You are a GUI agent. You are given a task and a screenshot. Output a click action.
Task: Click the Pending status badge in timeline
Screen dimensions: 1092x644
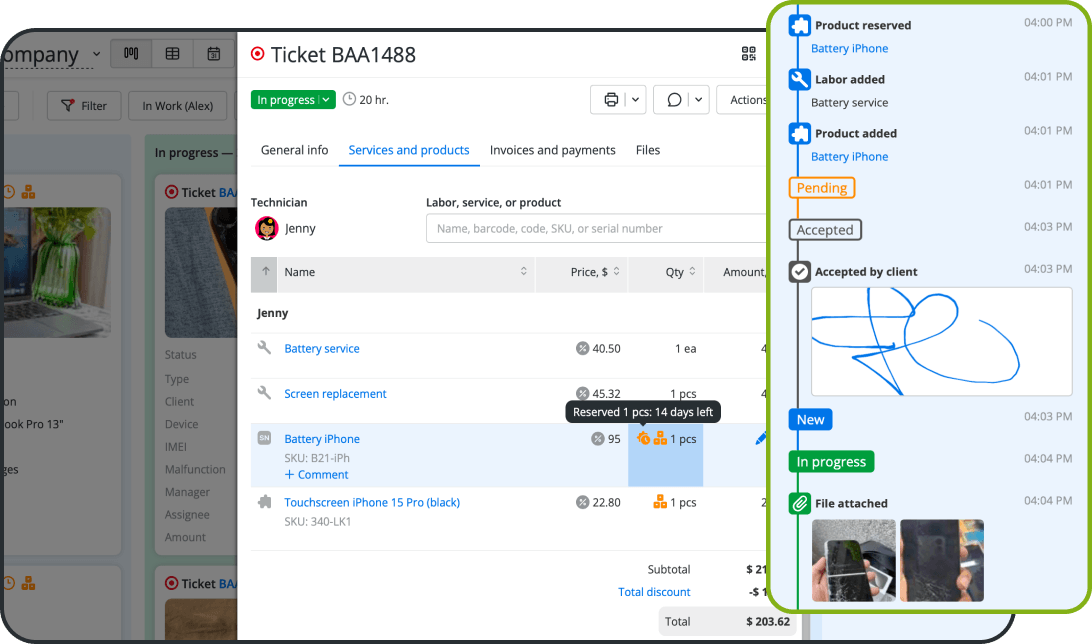pos(822,188)
